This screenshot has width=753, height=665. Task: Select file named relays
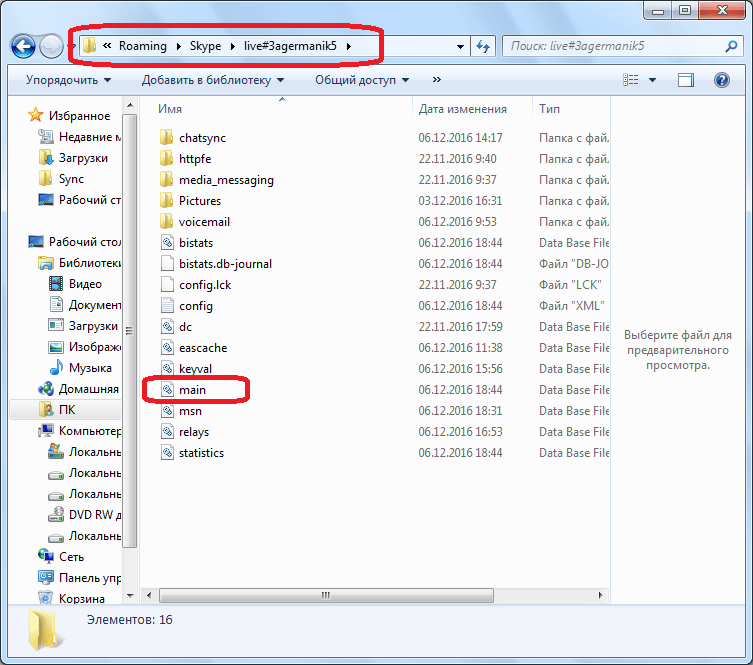coord(194,432)
